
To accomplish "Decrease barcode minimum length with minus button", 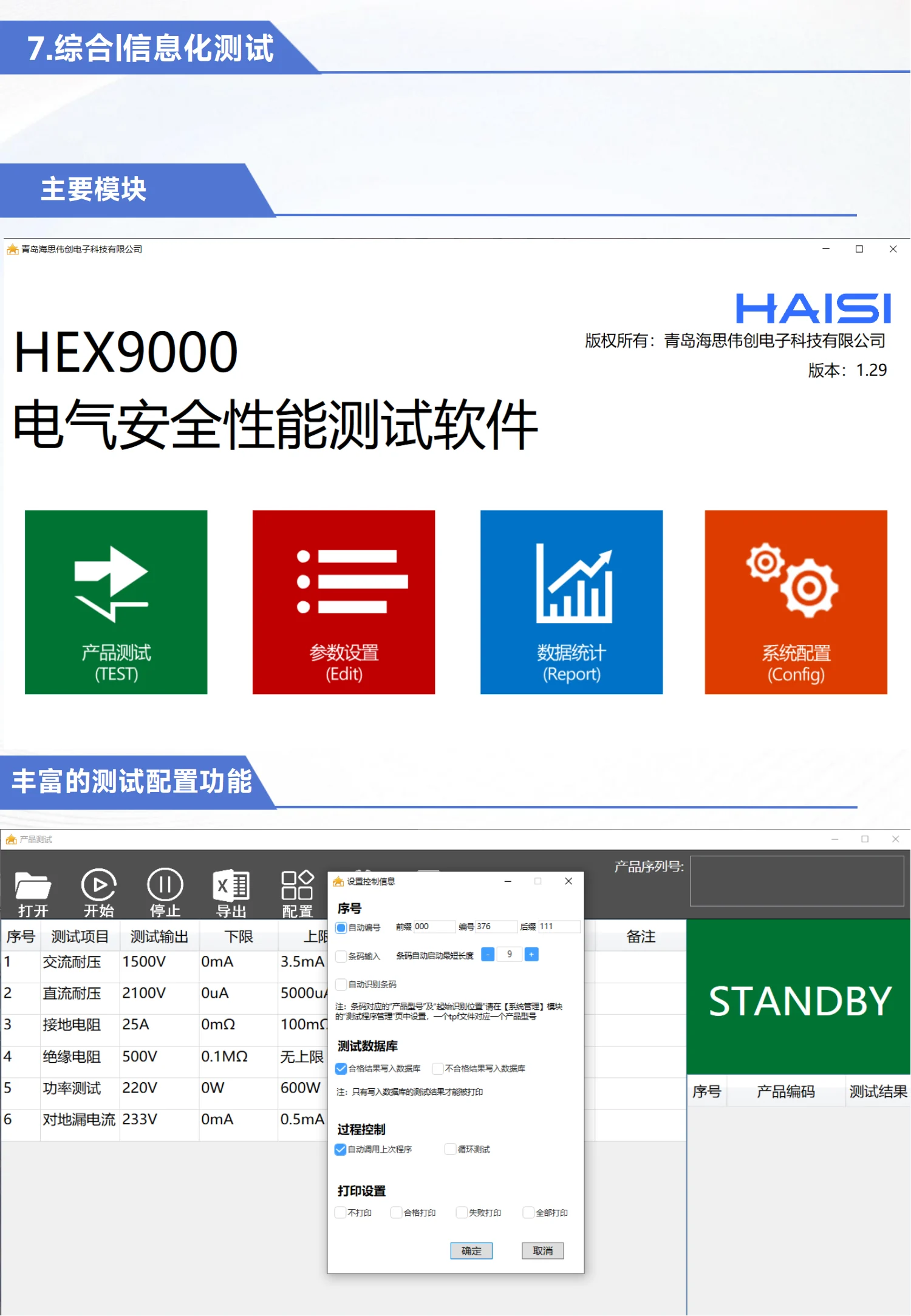I will (x=487, y=955).
